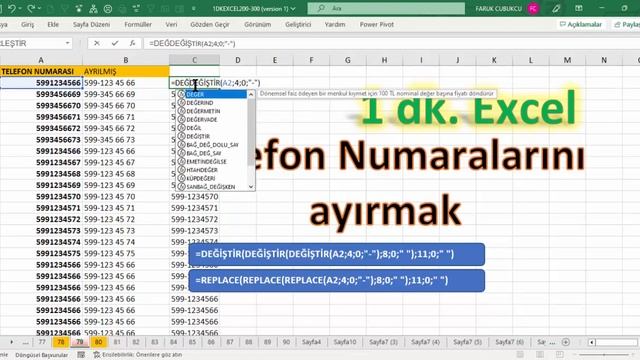The height and width of the screenshot is (360, 640).
Task: Open the Yardım ribbon tab
Action: [x=335, y=24]
